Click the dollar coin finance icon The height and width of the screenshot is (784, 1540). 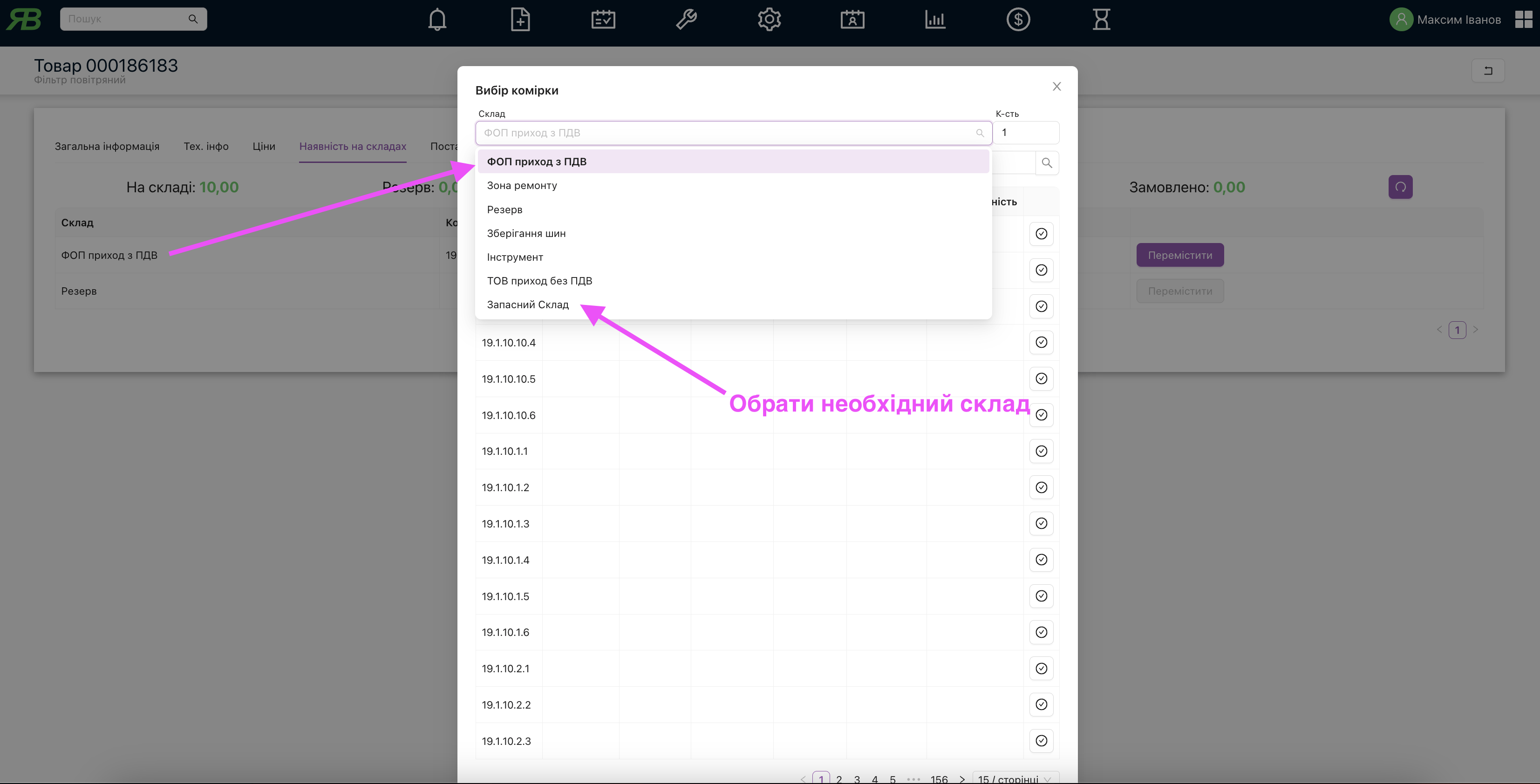(x=1017, y=20)
